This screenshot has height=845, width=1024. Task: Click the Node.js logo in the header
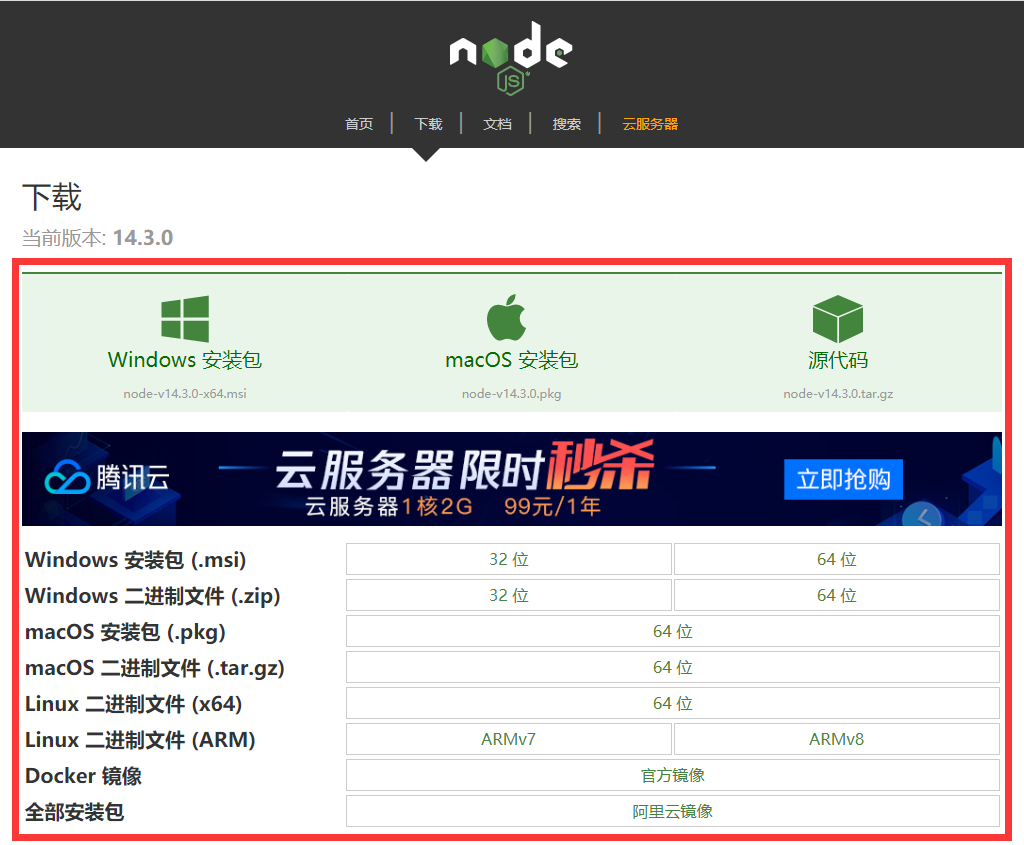[x=511, y=59]
